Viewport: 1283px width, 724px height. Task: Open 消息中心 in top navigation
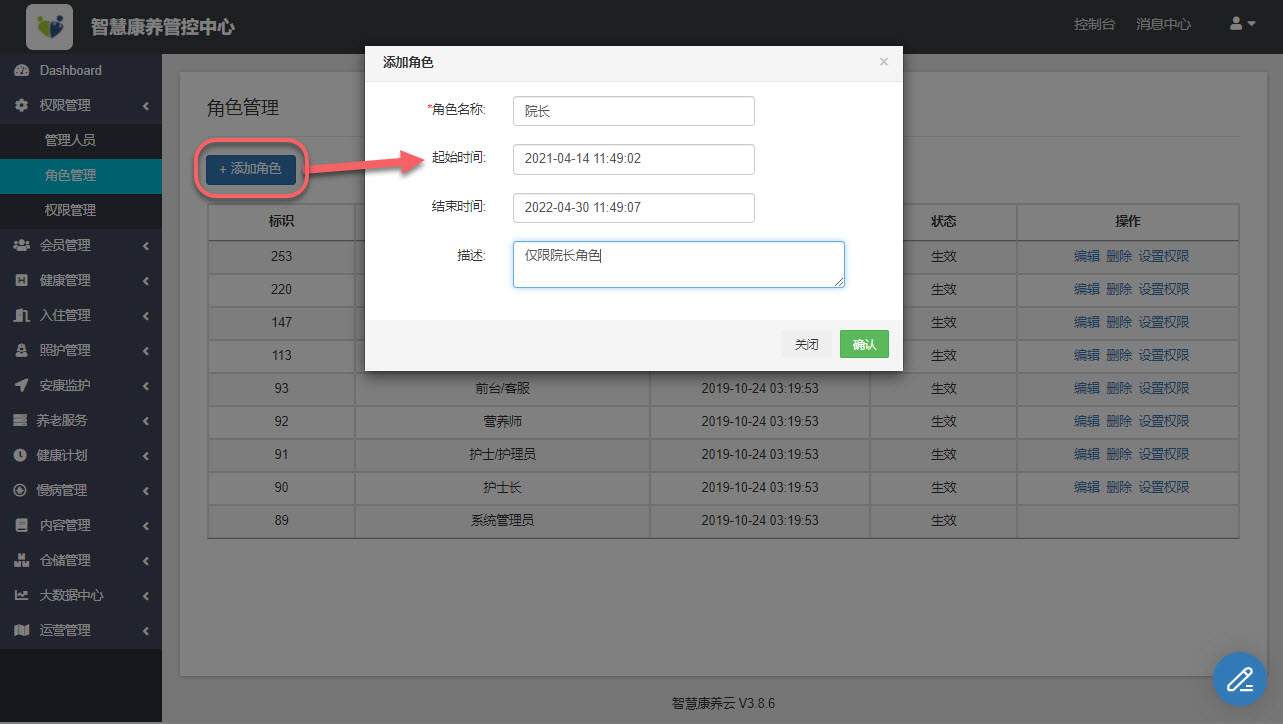click(x=1163, y=24)
